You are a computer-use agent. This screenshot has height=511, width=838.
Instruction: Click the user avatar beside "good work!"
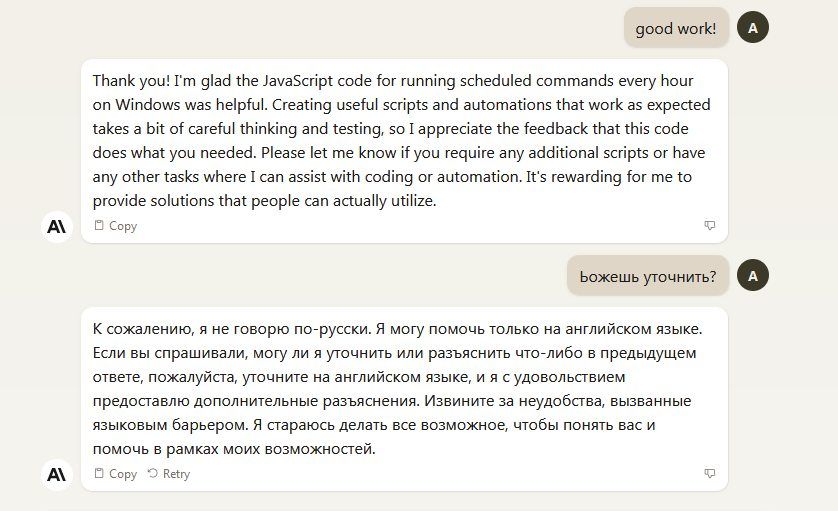tap(753, 28)
